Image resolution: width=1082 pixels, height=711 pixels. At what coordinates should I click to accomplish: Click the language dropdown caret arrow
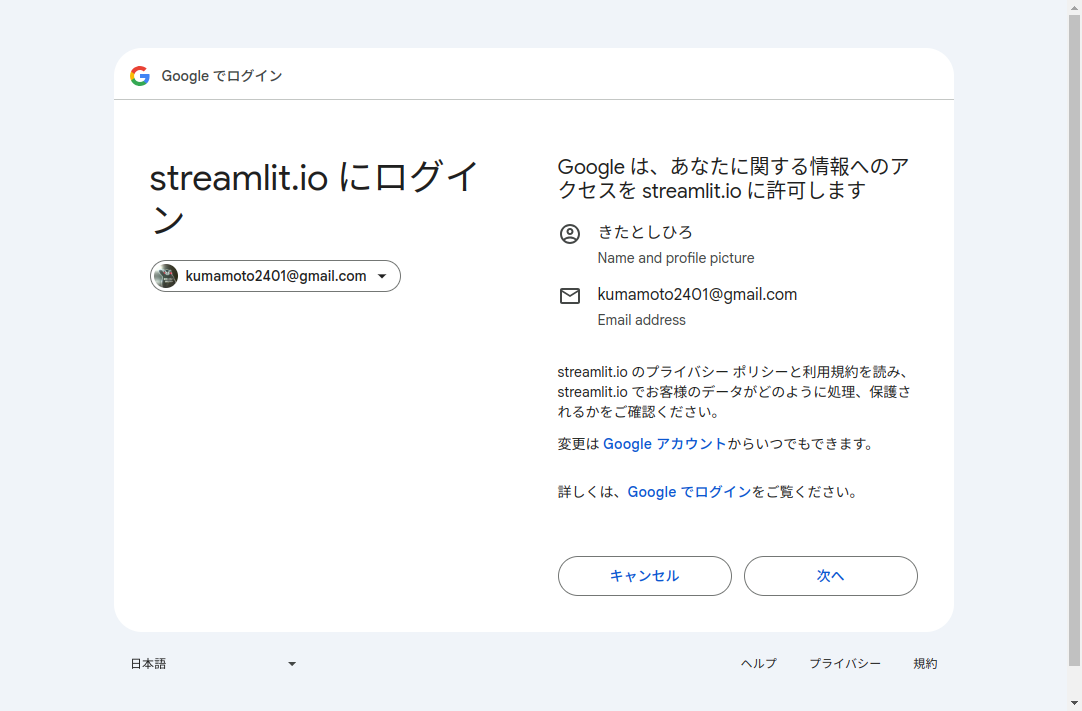point(292,664)
